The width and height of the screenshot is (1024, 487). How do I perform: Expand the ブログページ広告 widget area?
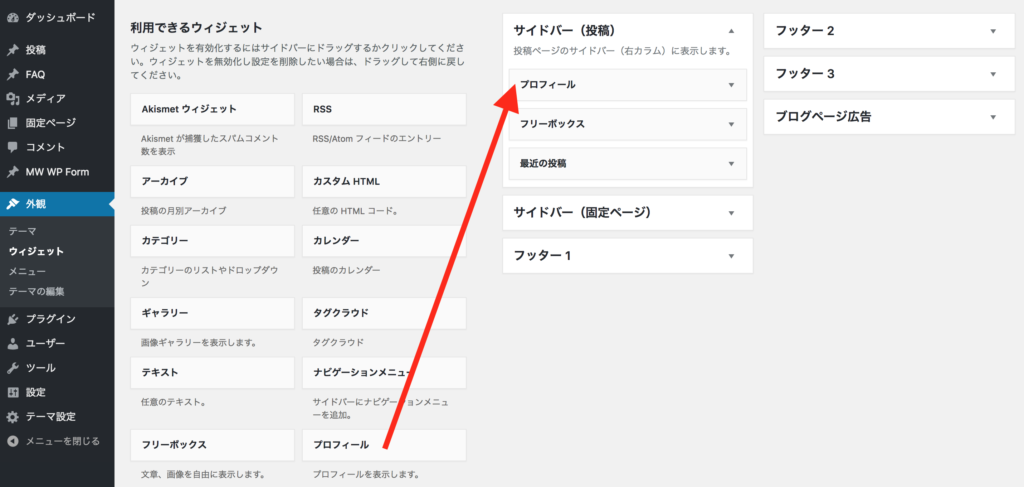point(993,116)
